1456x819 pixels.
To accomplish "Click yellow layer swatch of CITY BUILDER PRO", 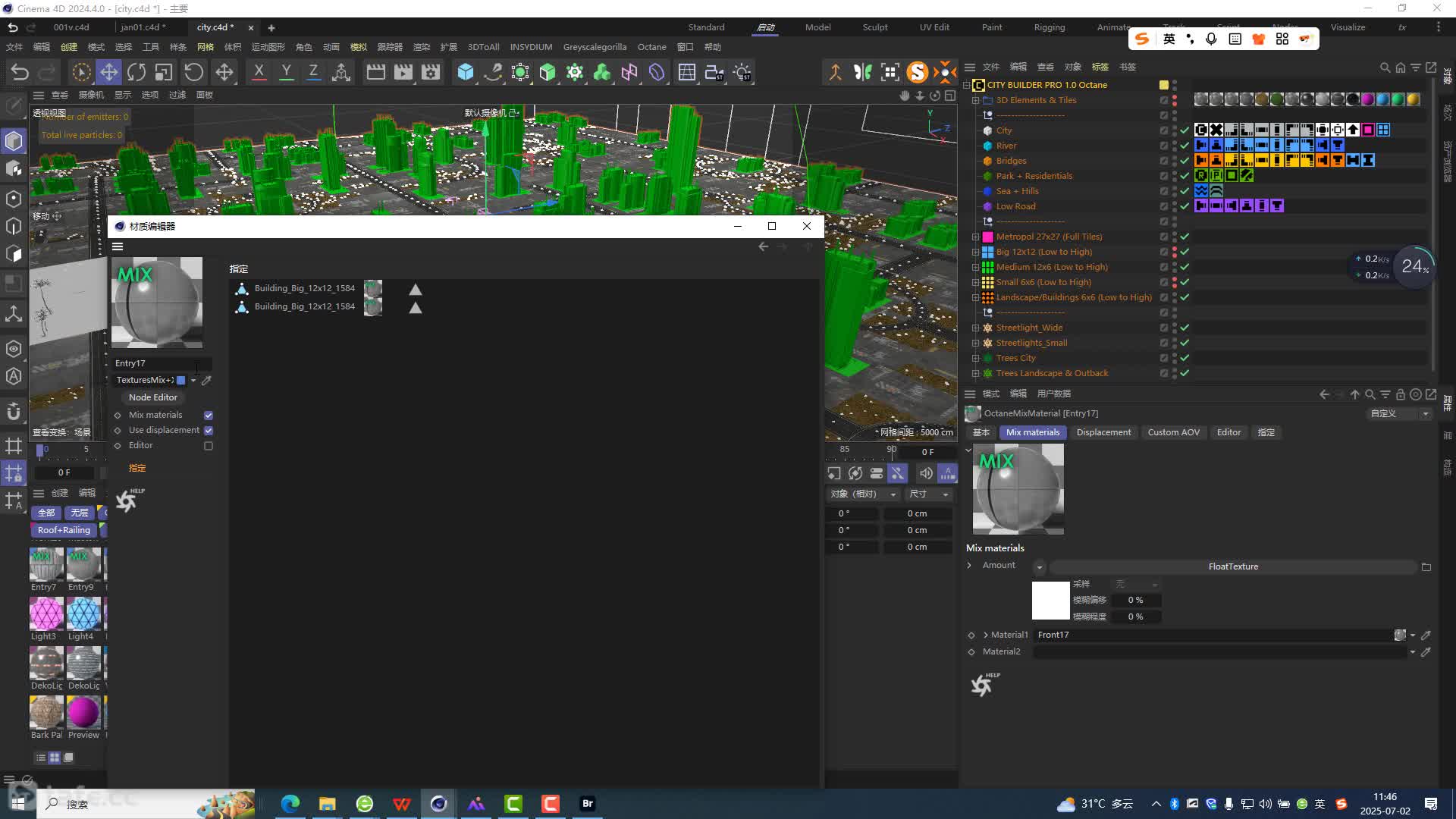I will 1163,85.
